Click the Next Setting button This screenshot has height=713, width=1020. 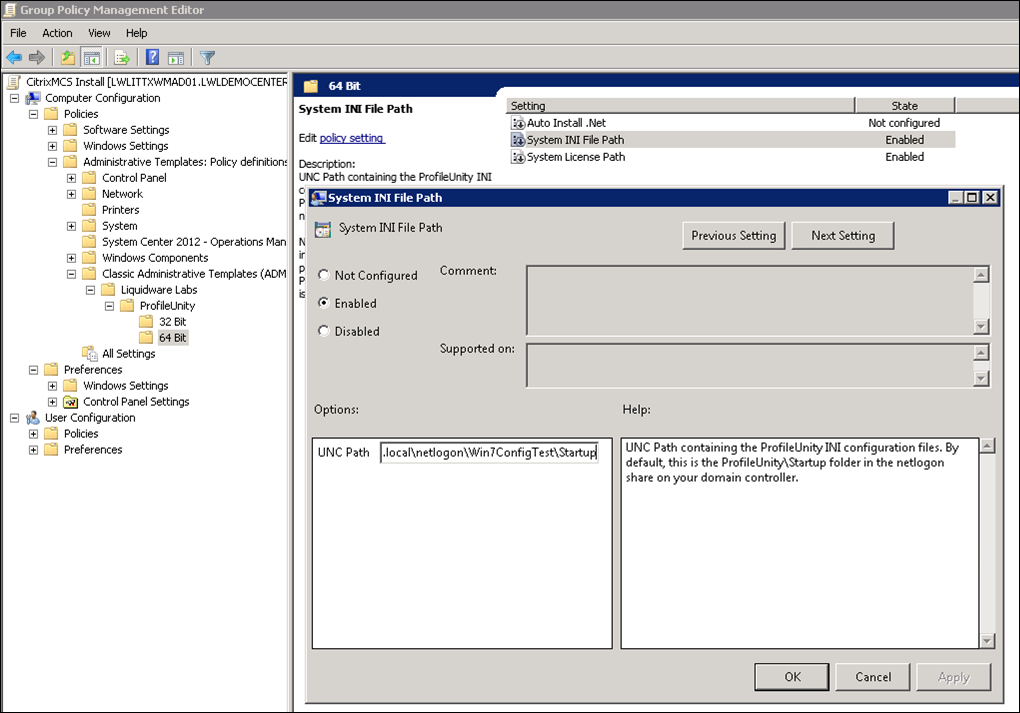(x=842, y=236)
